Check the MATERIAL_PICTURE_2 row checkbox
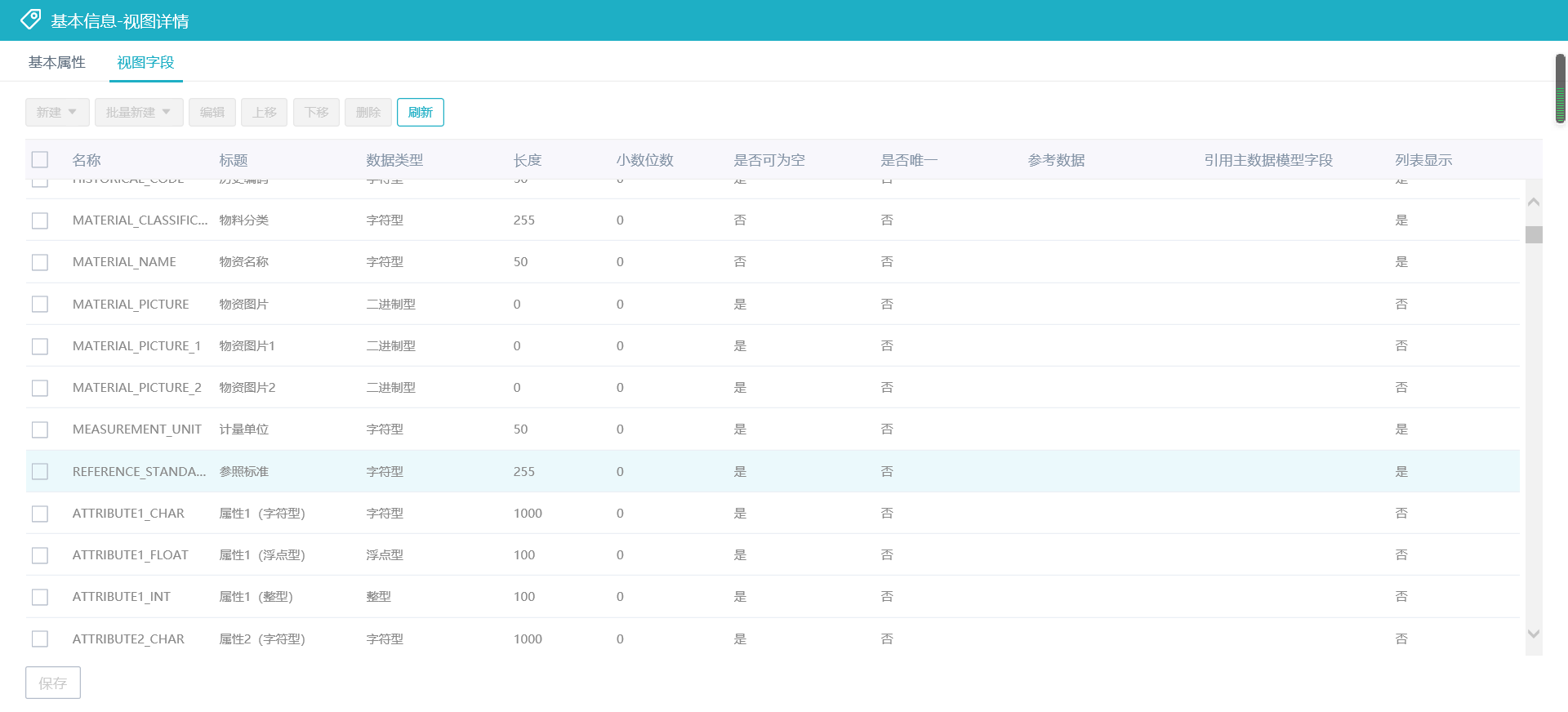Viewport: 1568px width, 712px height. (40, 388)
